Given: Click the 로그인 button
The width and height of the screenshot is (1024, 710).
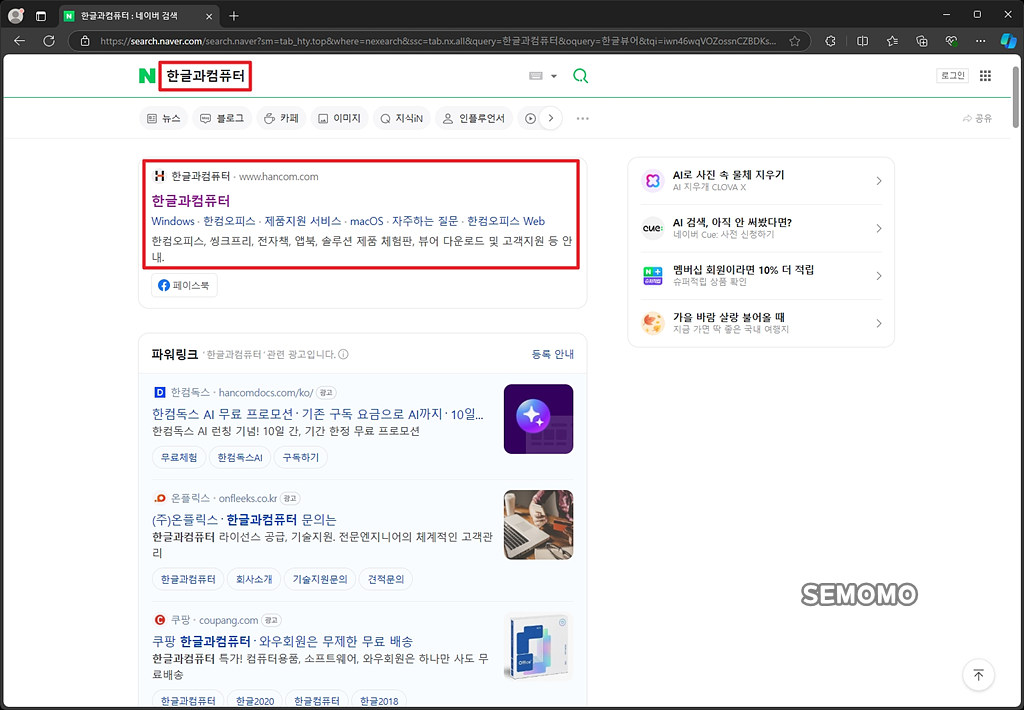Looking at the screenshot, I should 952,75.
